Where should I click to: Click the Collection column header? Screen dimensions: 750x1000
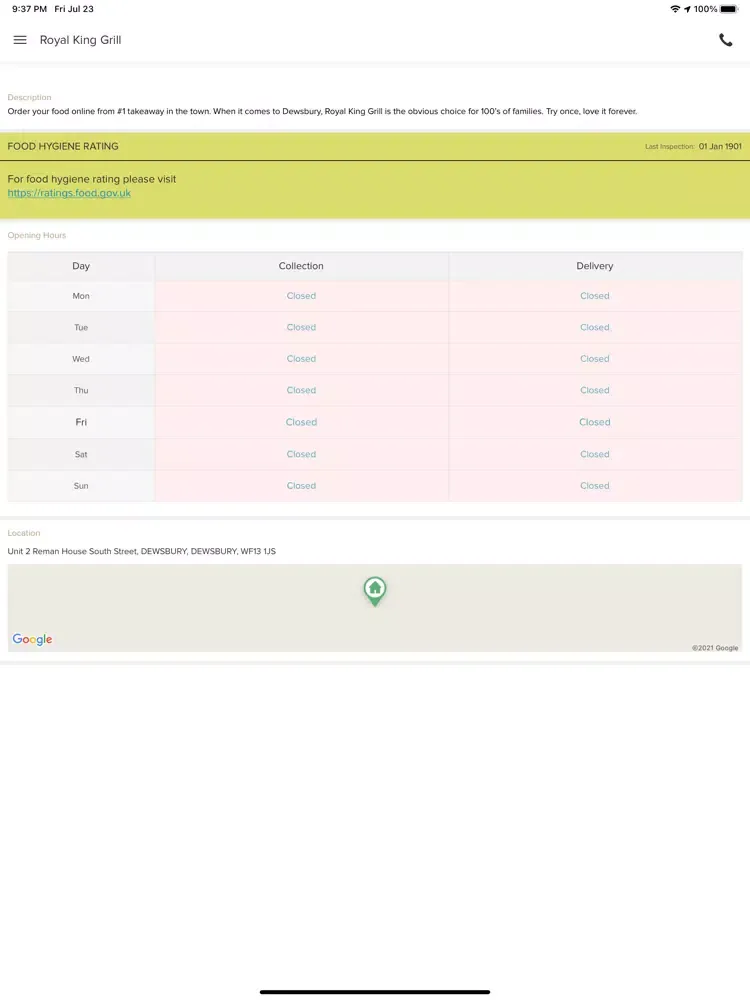301,266
